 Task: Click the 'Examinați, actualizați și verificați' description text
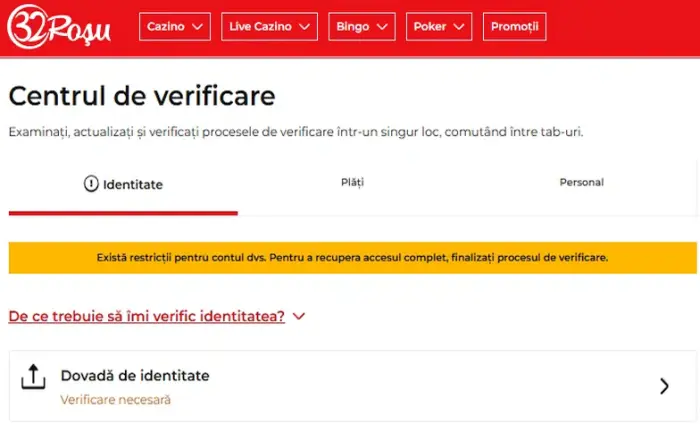pyautogui.click(x=296, y=132)
